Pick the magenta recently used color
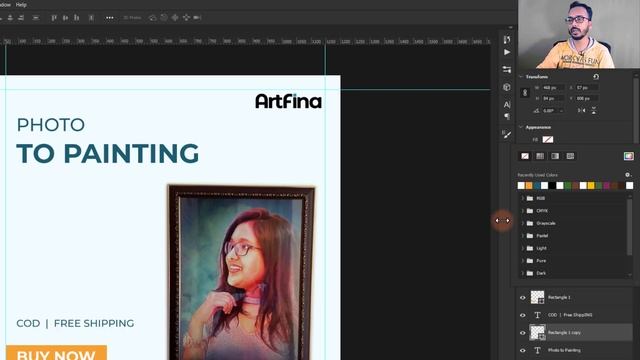Image resolution: width=640 pixels, height=360 pixels. [x=607, y=186]
